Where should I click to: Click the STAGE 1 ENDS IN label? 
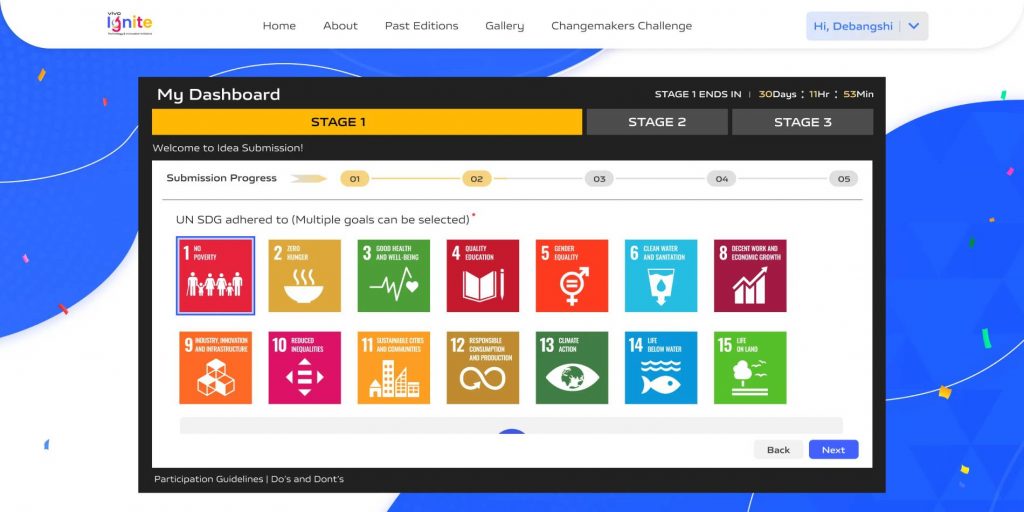point(698,95)
